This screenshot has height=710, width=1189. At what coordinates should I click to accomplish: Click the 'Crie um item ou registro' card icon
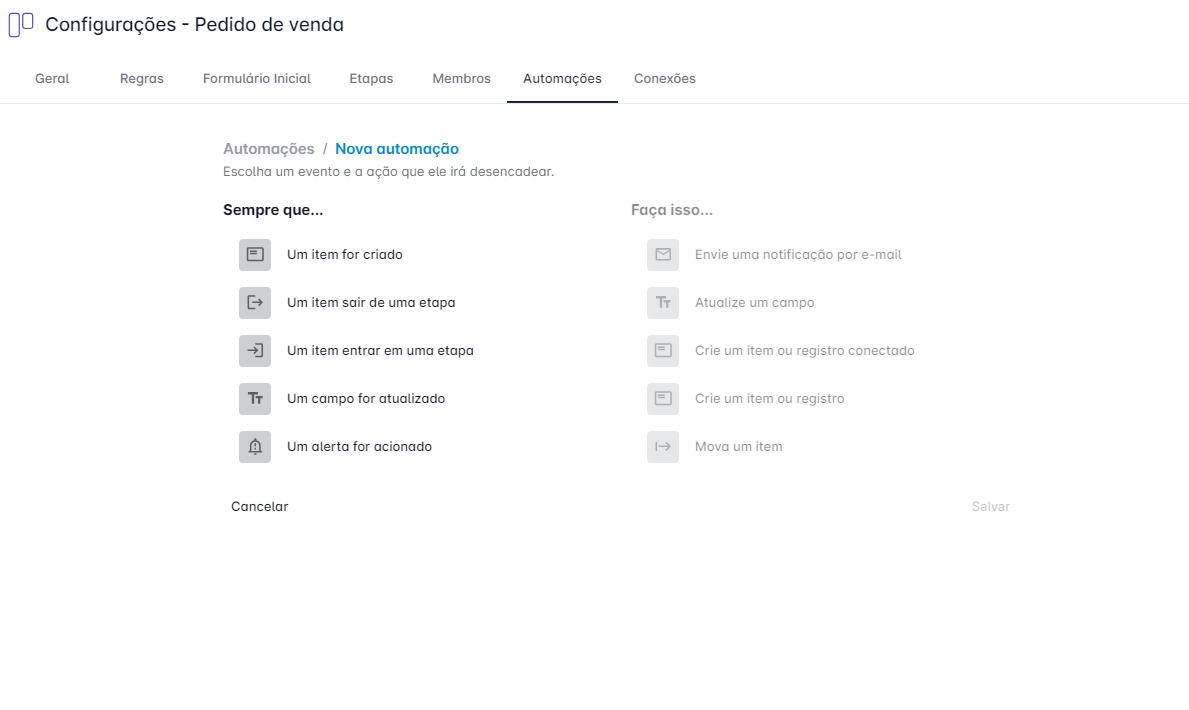[663, 399]
